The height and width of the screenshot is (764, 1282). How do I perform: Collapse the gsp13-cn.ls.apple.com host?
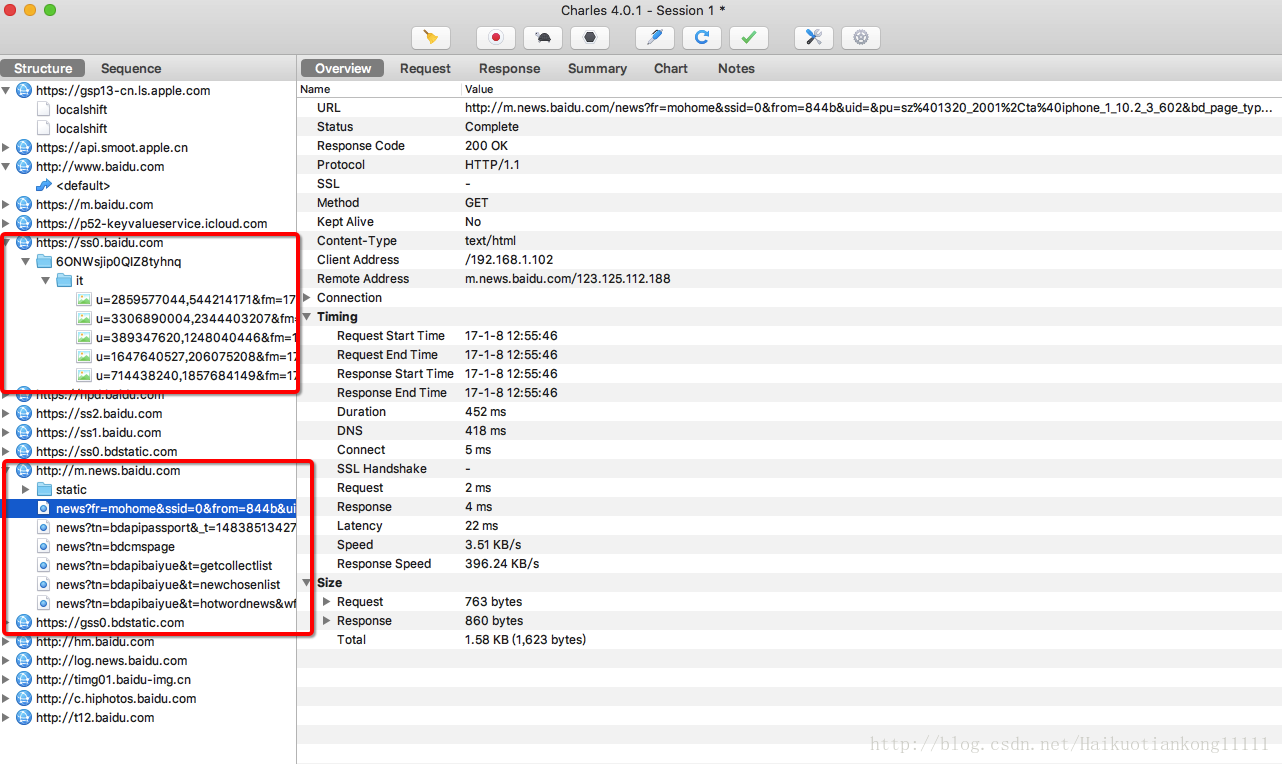(7, 90)
